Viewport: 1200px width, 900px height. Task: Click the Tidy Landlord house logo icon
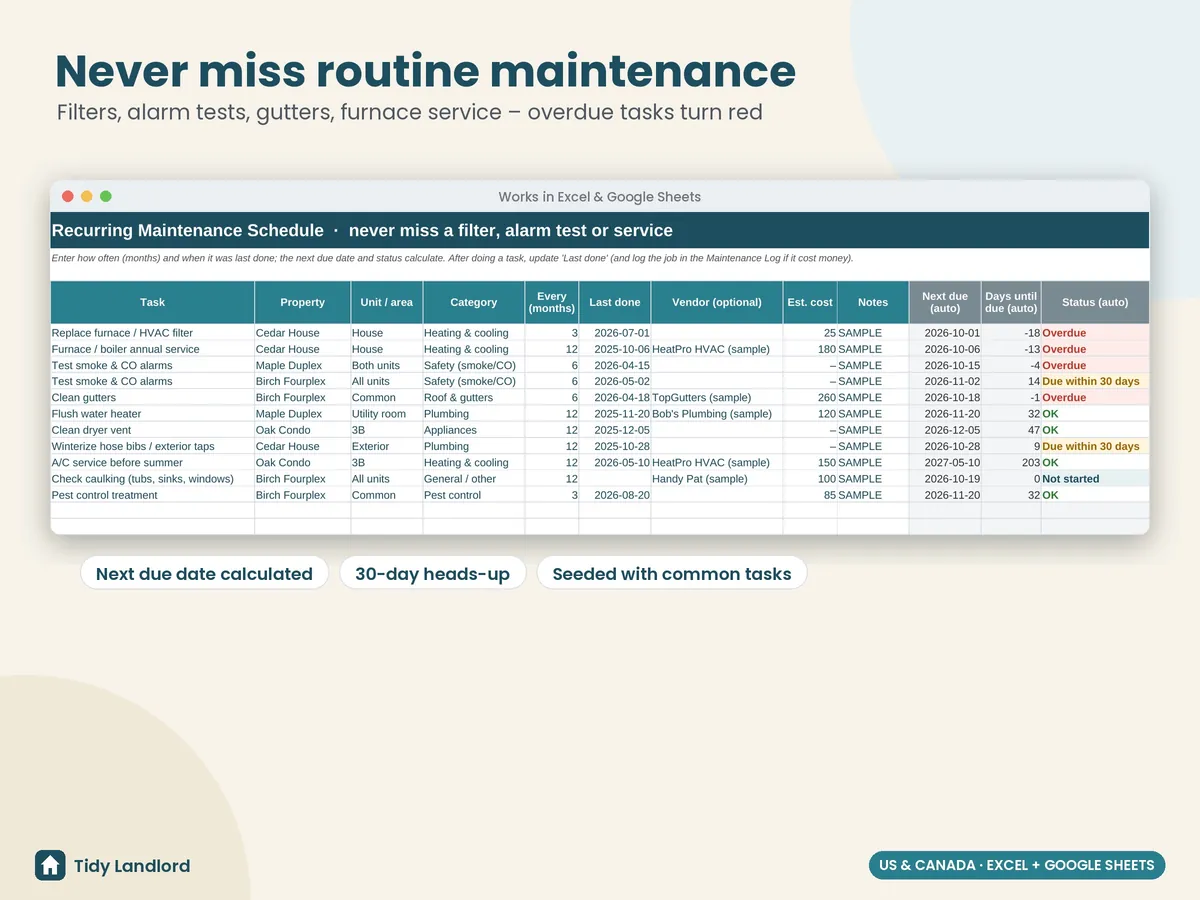click(50, 866)
